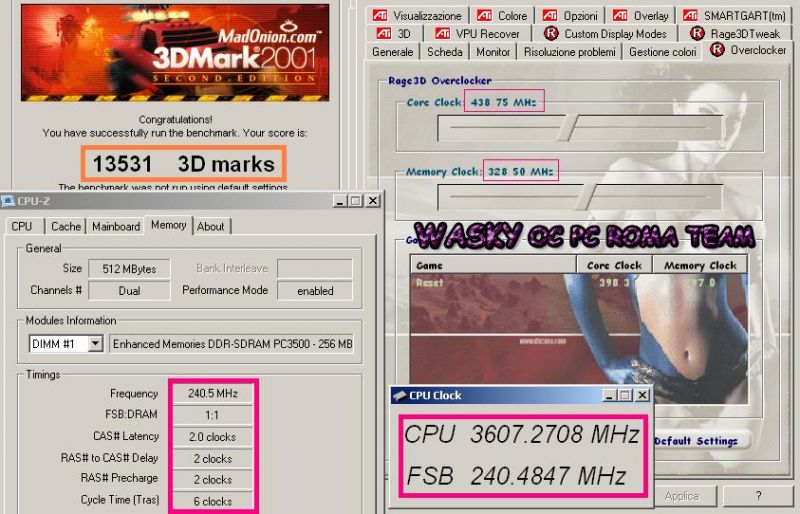
Task: Open the SMARTGART(tm) tab
Action: pos(735,16)
